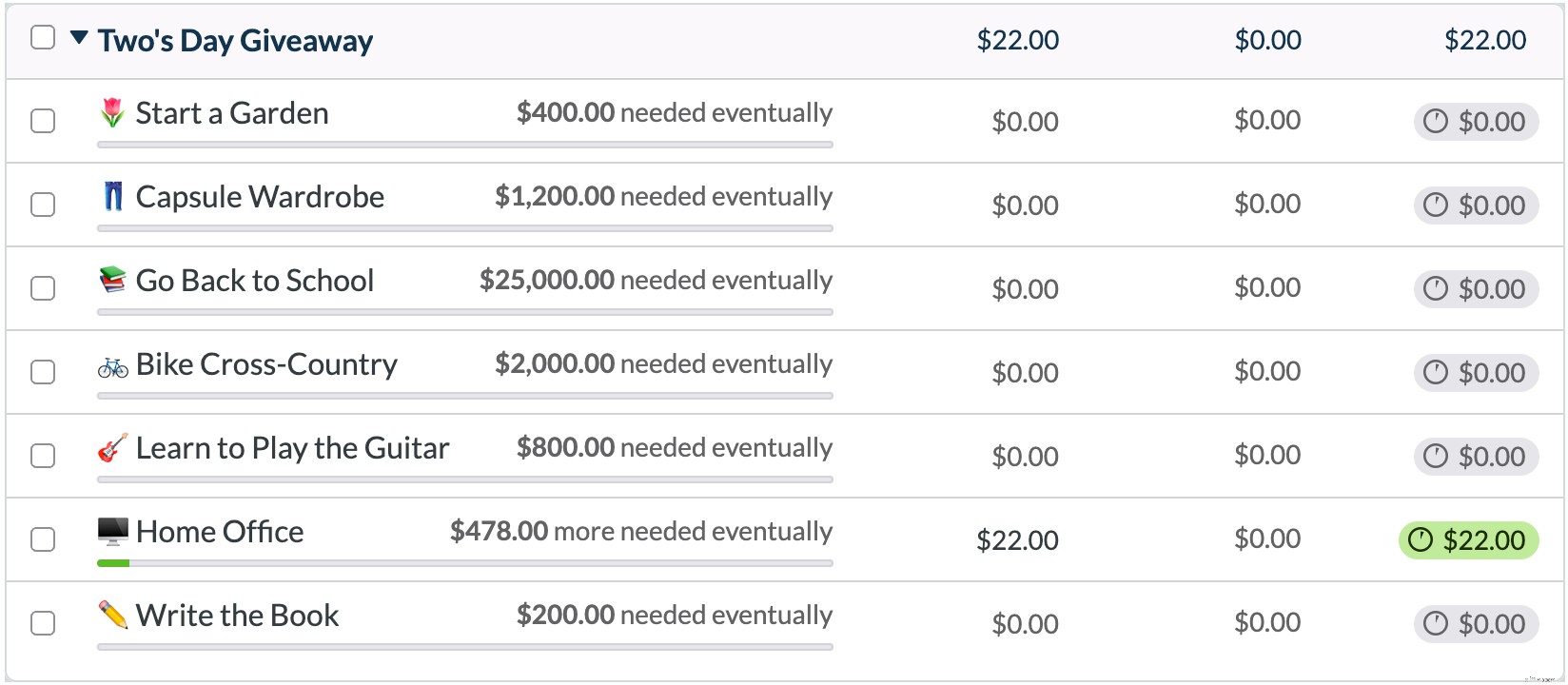Viewport: 1568px width, 685px height.
Task: Click the Home Office goal progress bar
Action: (464, 563)
